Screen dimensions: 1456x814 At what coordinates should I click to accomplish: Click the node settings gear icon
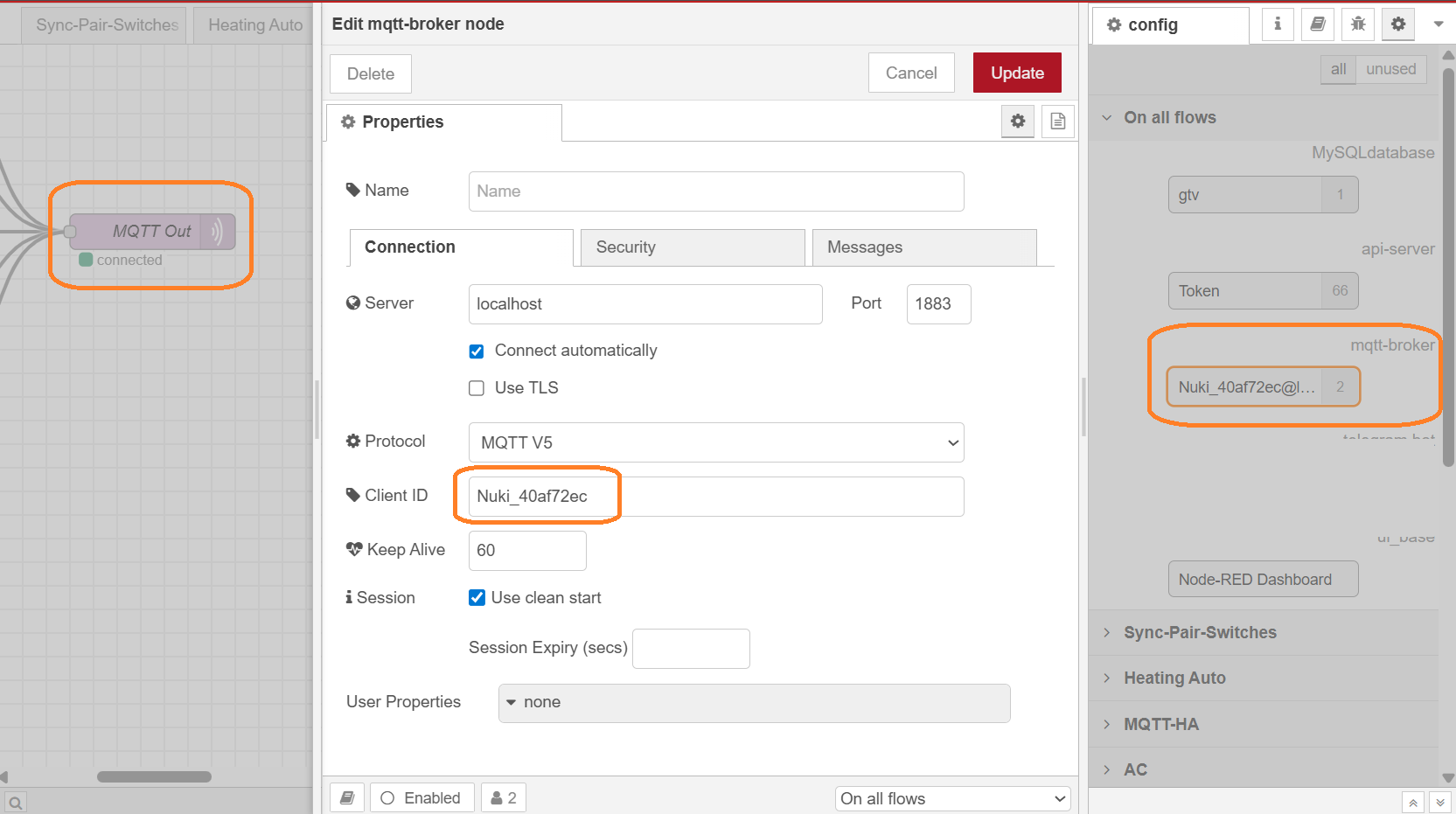tap(1018, 122)
